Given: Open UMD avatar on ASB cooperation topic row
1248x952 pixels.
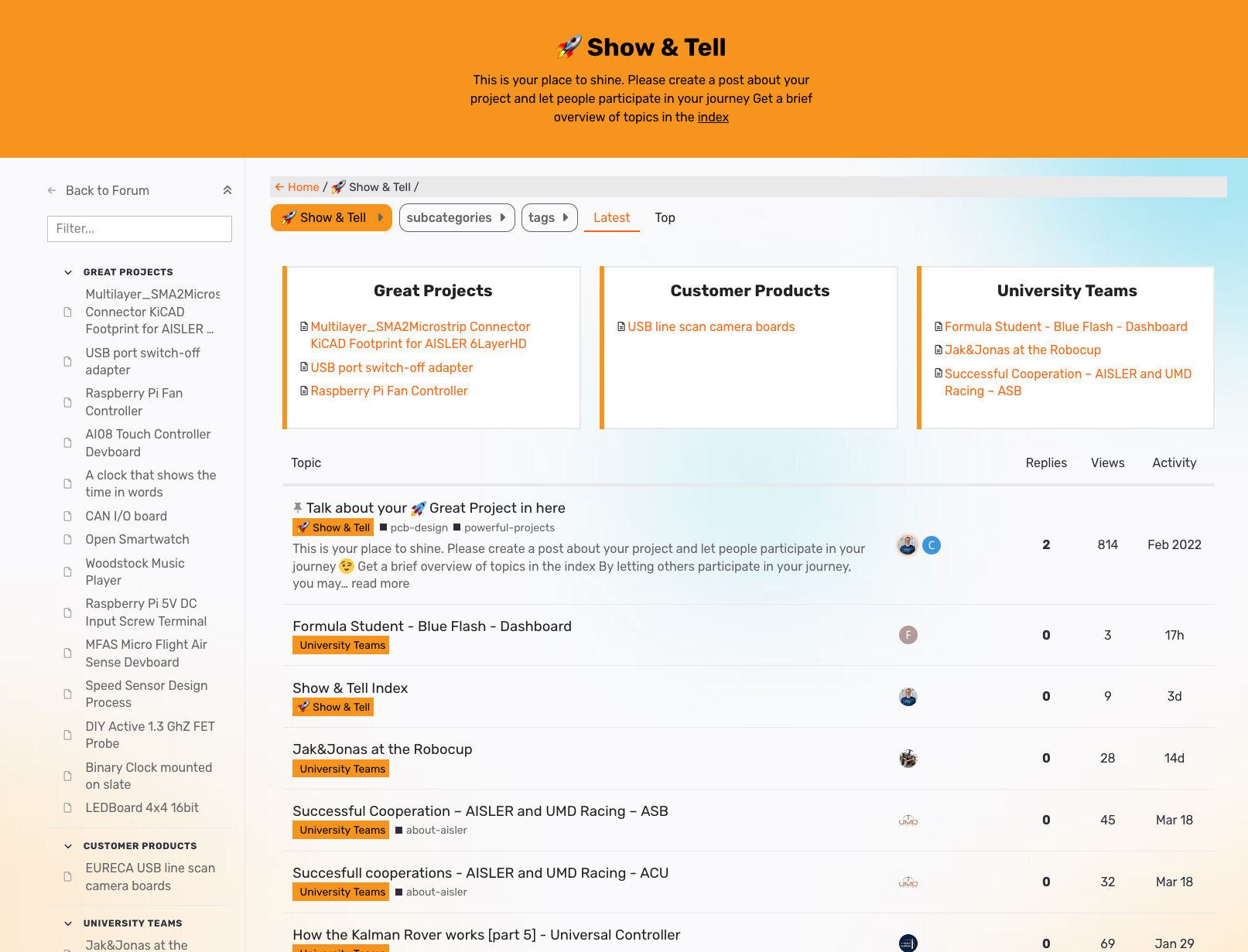Looking at the screenshot, I should coord(908,821).
